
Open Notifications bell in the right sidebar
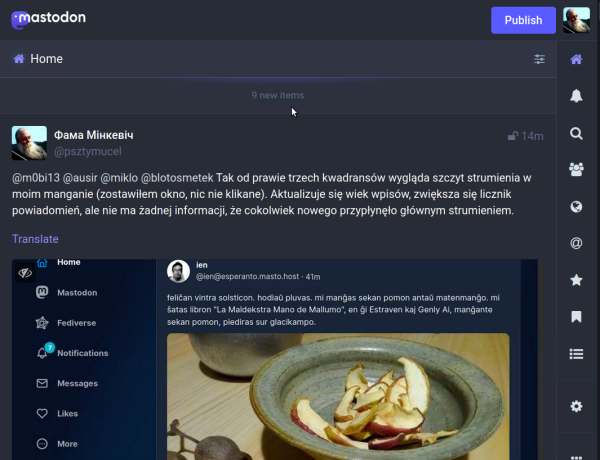[576, 96]
